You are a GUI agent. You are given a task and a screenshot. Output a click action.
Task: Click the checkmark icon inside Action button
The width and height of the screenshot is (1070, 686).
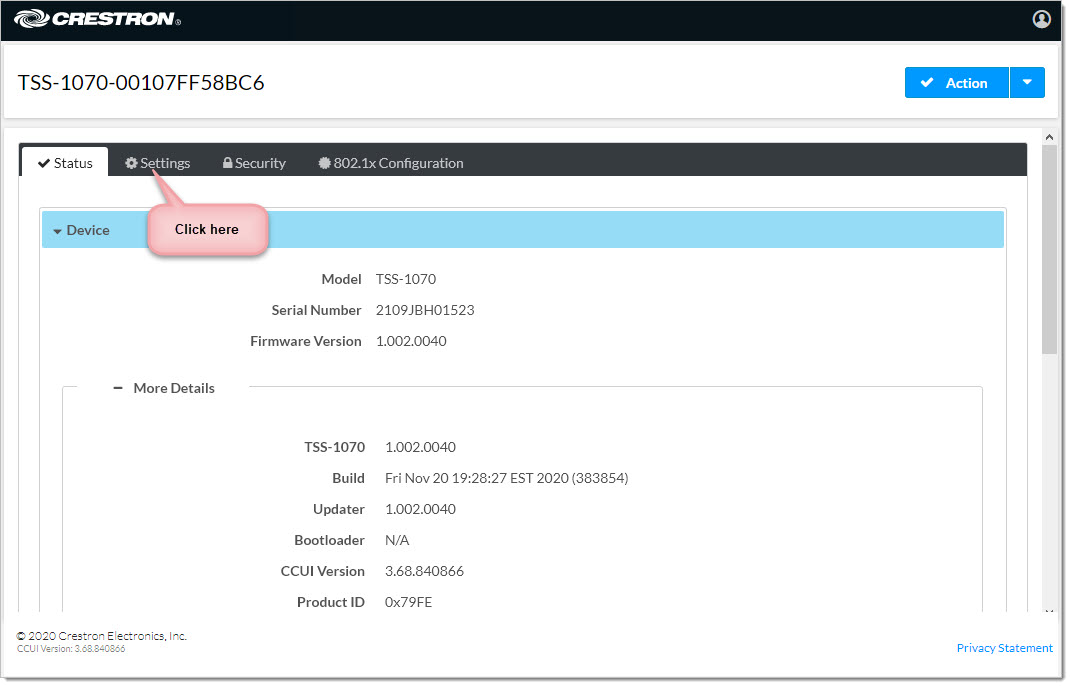(927, 83)
